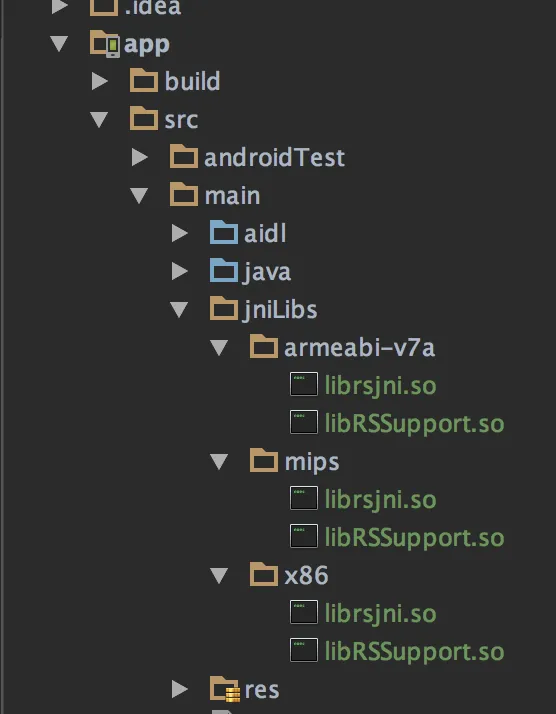Click the mips folder icon

click(x=264, y=460)
